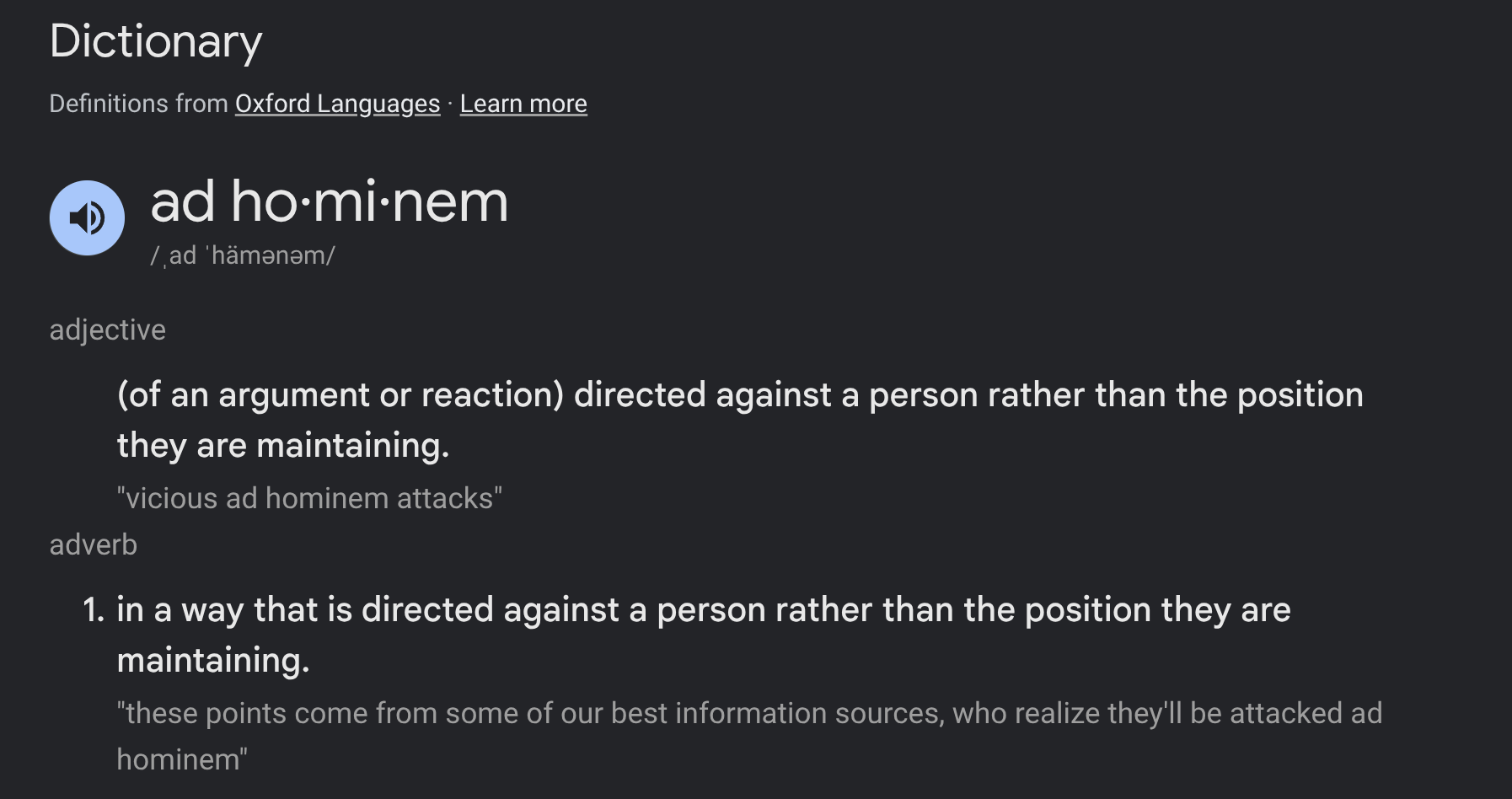Image resolution: width=1512 pixels, height=799 pixels.
Task: Click the adjective part-of-speech label
Action: click(108, 330)
